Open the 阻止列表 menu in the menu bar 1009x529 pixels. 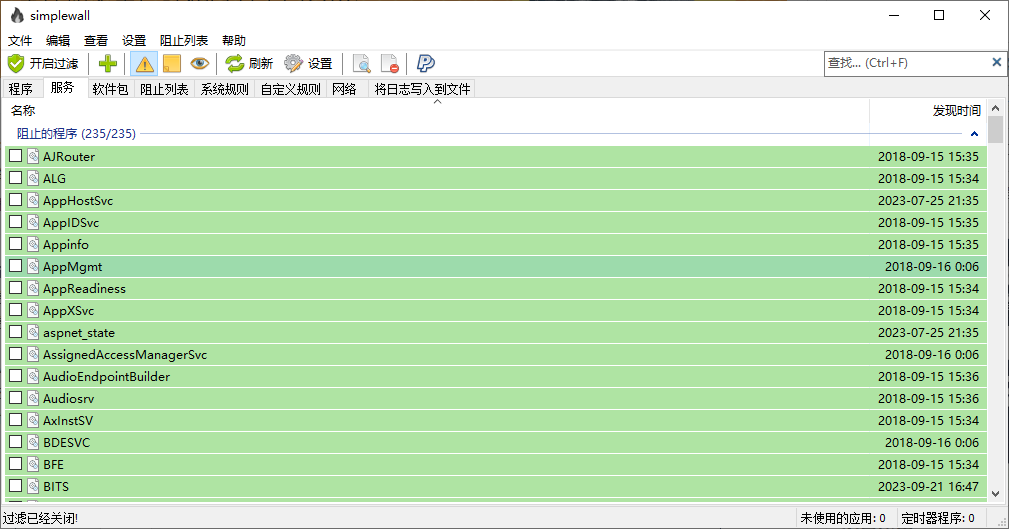(x=184, y=40)
